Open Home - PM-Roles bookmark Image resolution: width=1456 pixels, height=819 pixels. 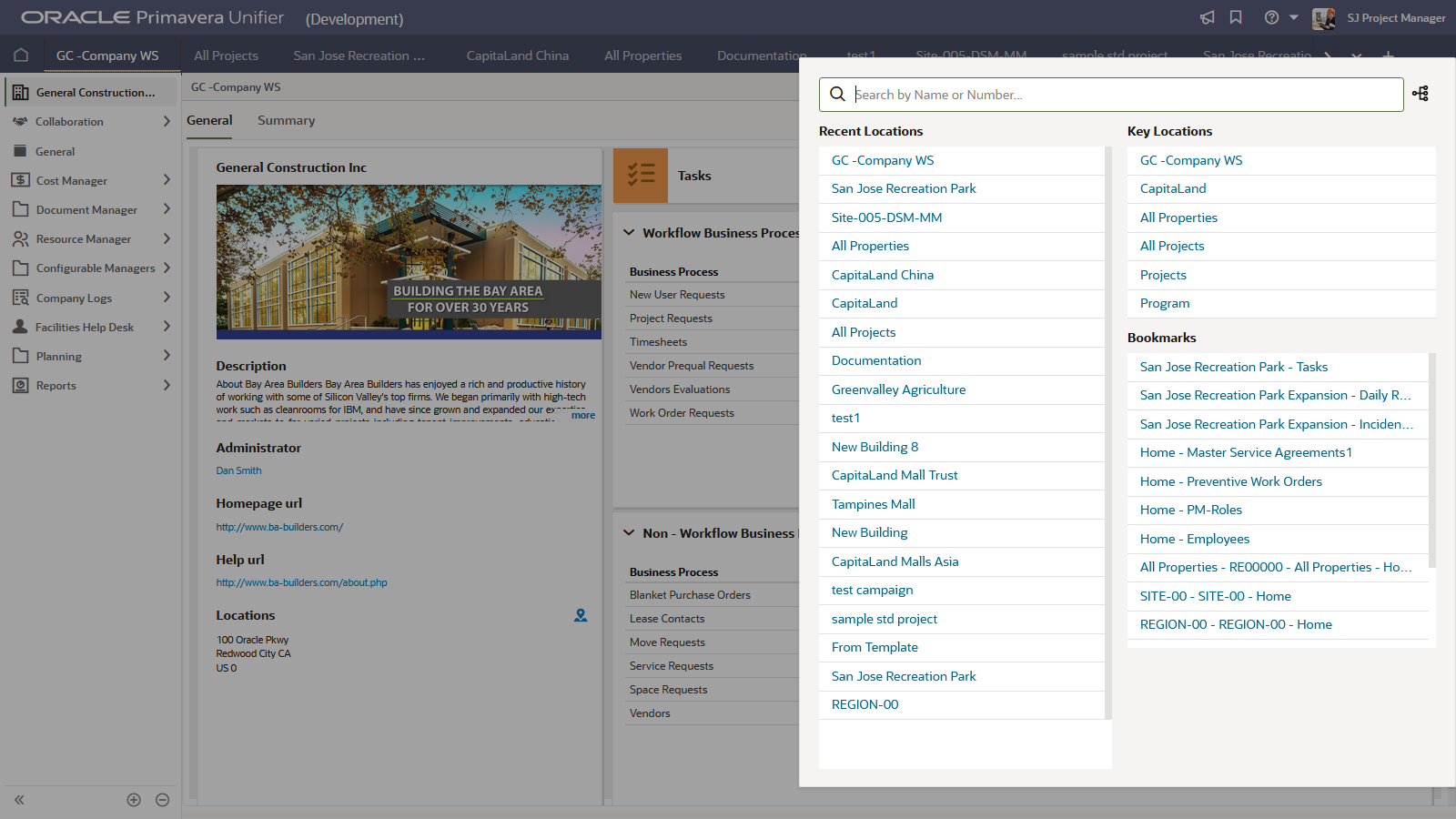[1278, 510]
